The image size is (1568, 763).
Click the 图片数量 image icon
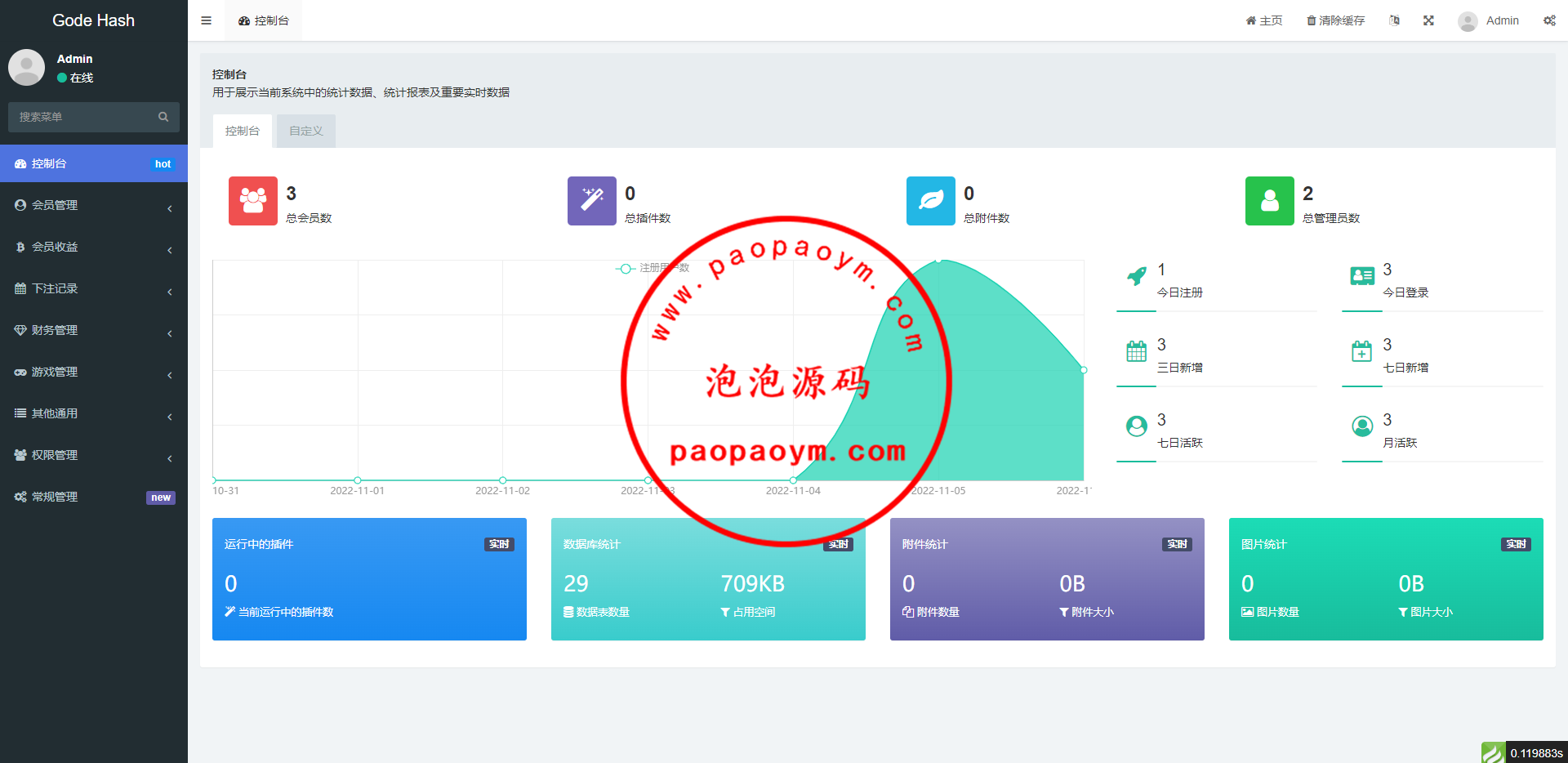tap(1248, 612)
